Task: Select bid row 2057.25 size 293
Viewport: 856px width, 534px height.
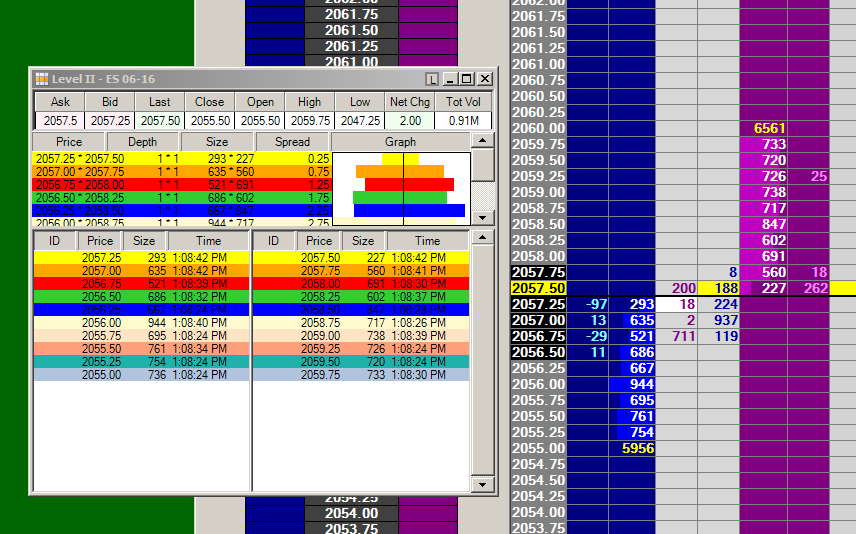Action: click(141, 258)
